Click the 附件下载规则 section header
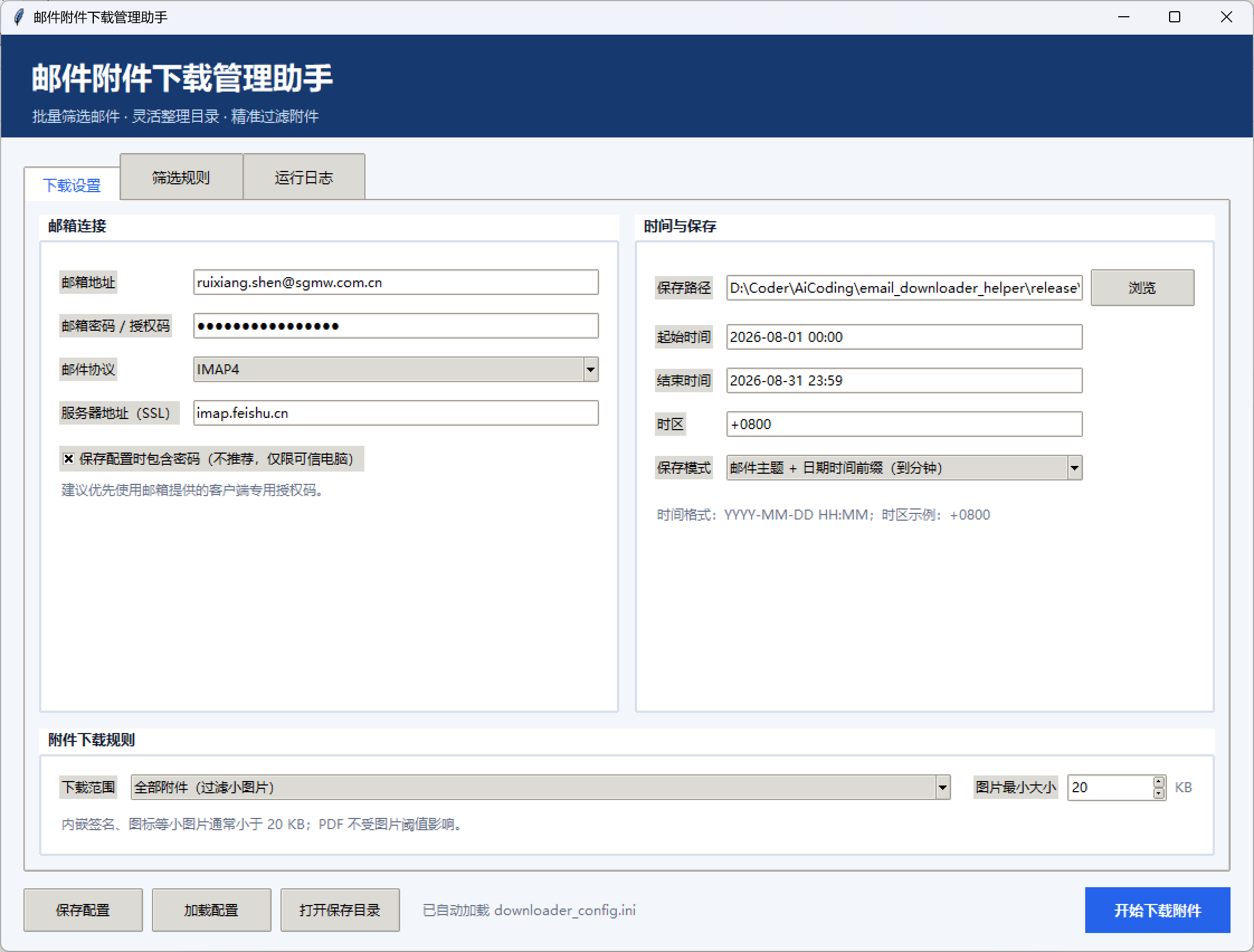This screenshot has width=1254, height=952. tap(91, 740)
